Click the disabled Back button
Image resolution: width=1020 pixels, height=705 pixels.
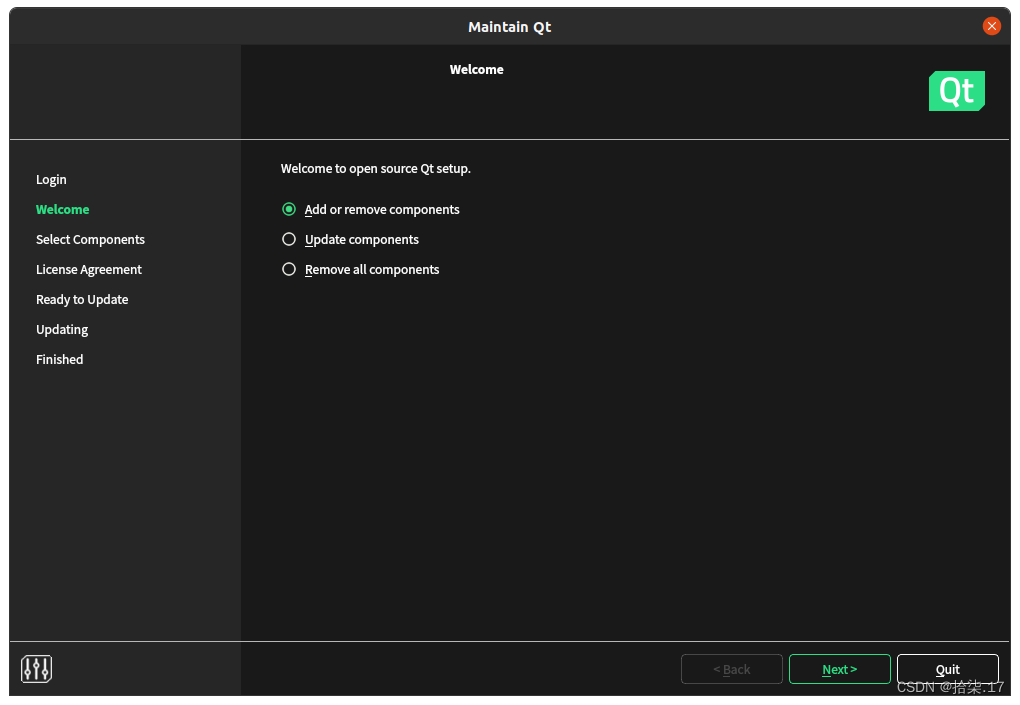coord(731,669)
